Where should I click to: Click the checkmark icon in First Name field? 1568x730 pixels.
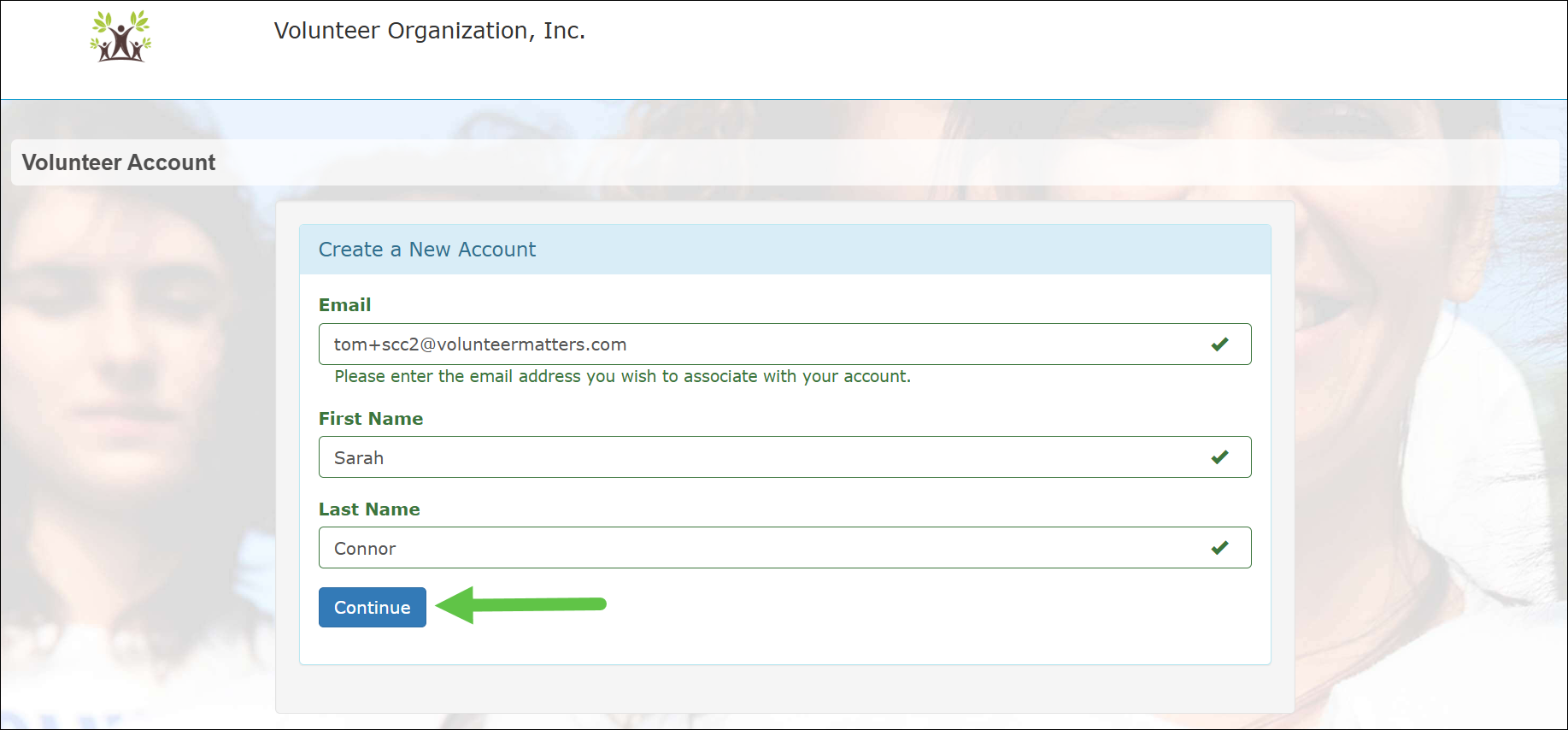click(1219, 457)
